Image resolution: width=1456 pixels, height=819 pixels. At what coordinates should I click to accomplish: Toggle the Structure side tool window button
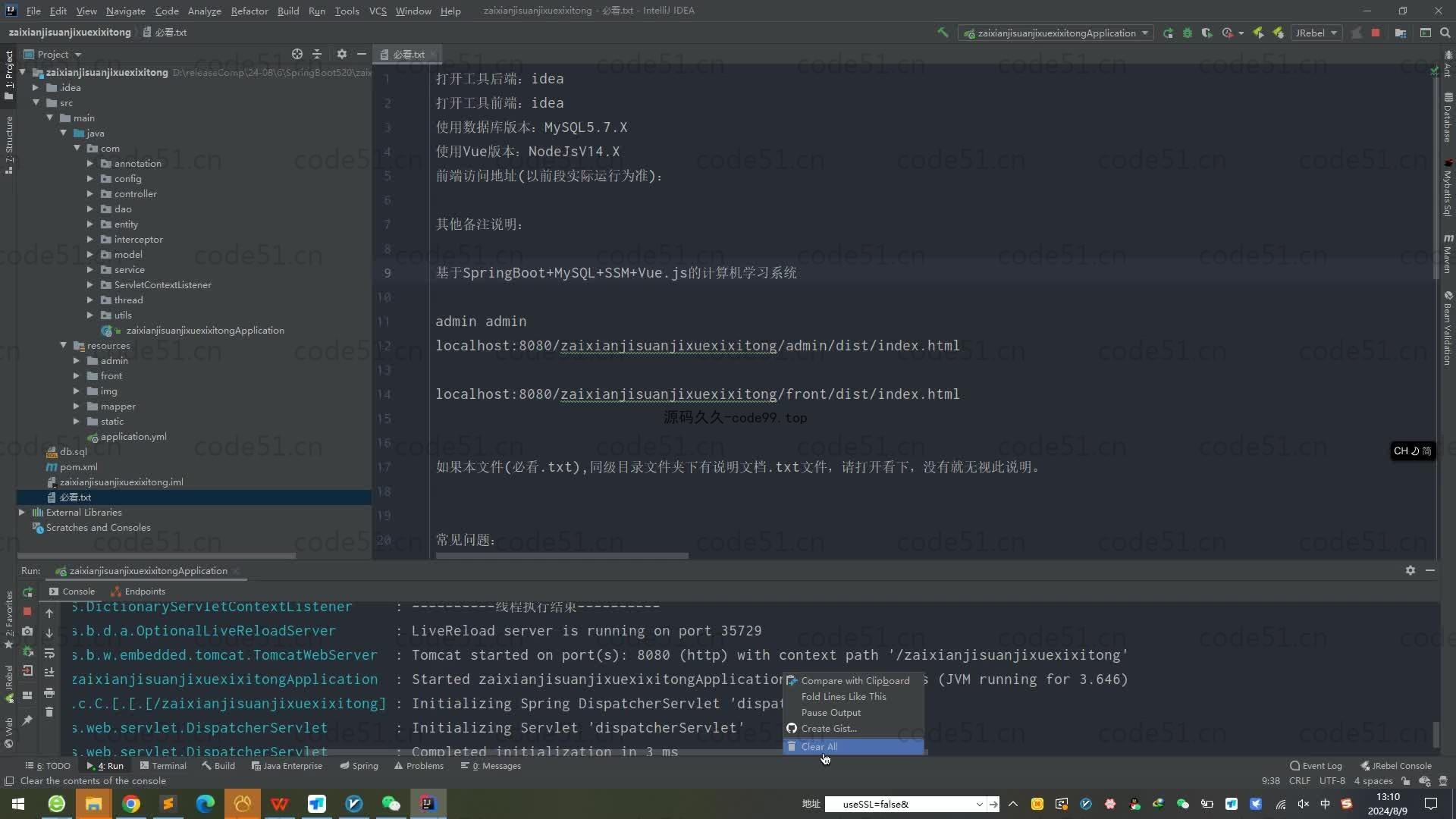[9, 146]
